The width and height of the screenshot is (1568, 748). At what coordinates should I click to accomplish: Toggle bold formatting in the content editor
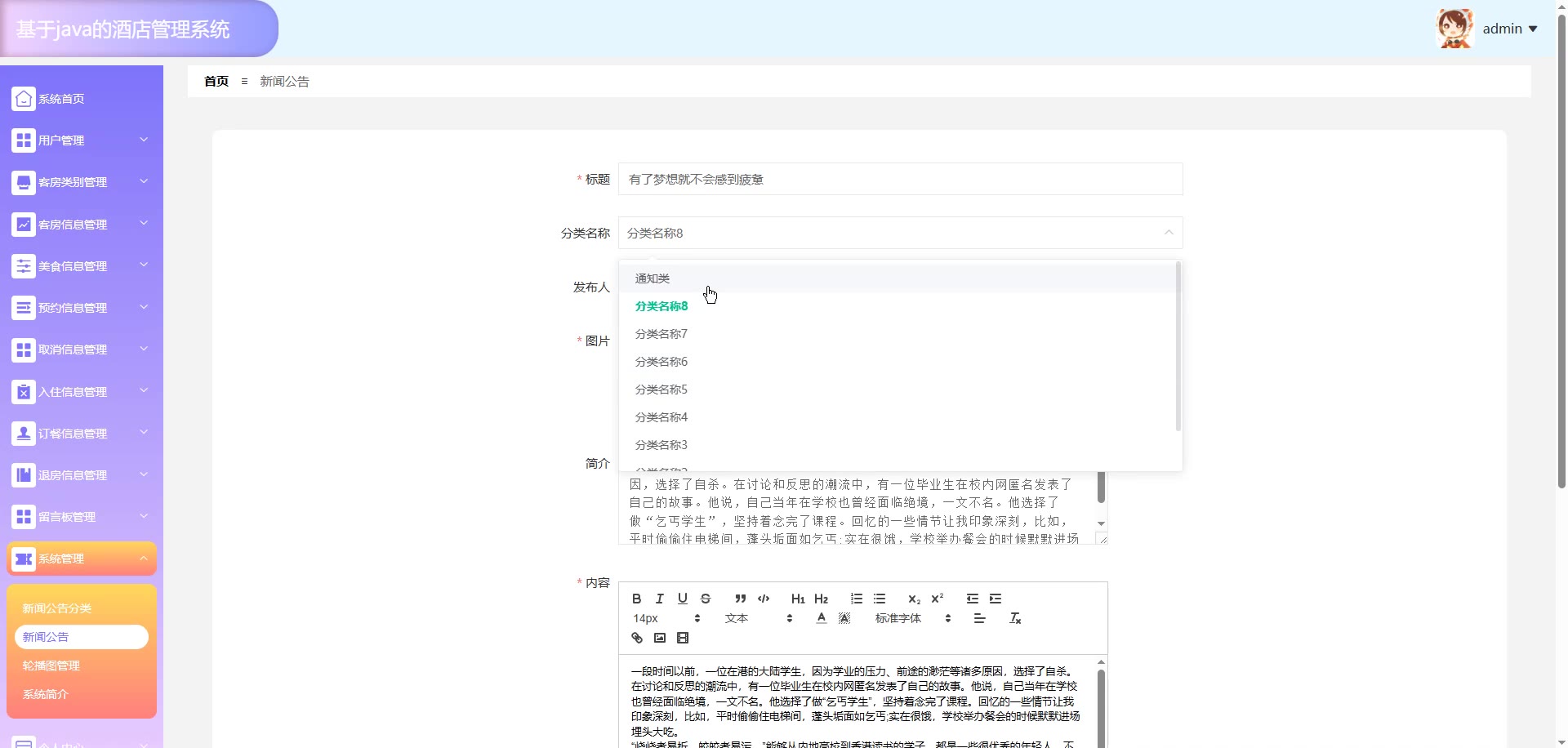637,599
